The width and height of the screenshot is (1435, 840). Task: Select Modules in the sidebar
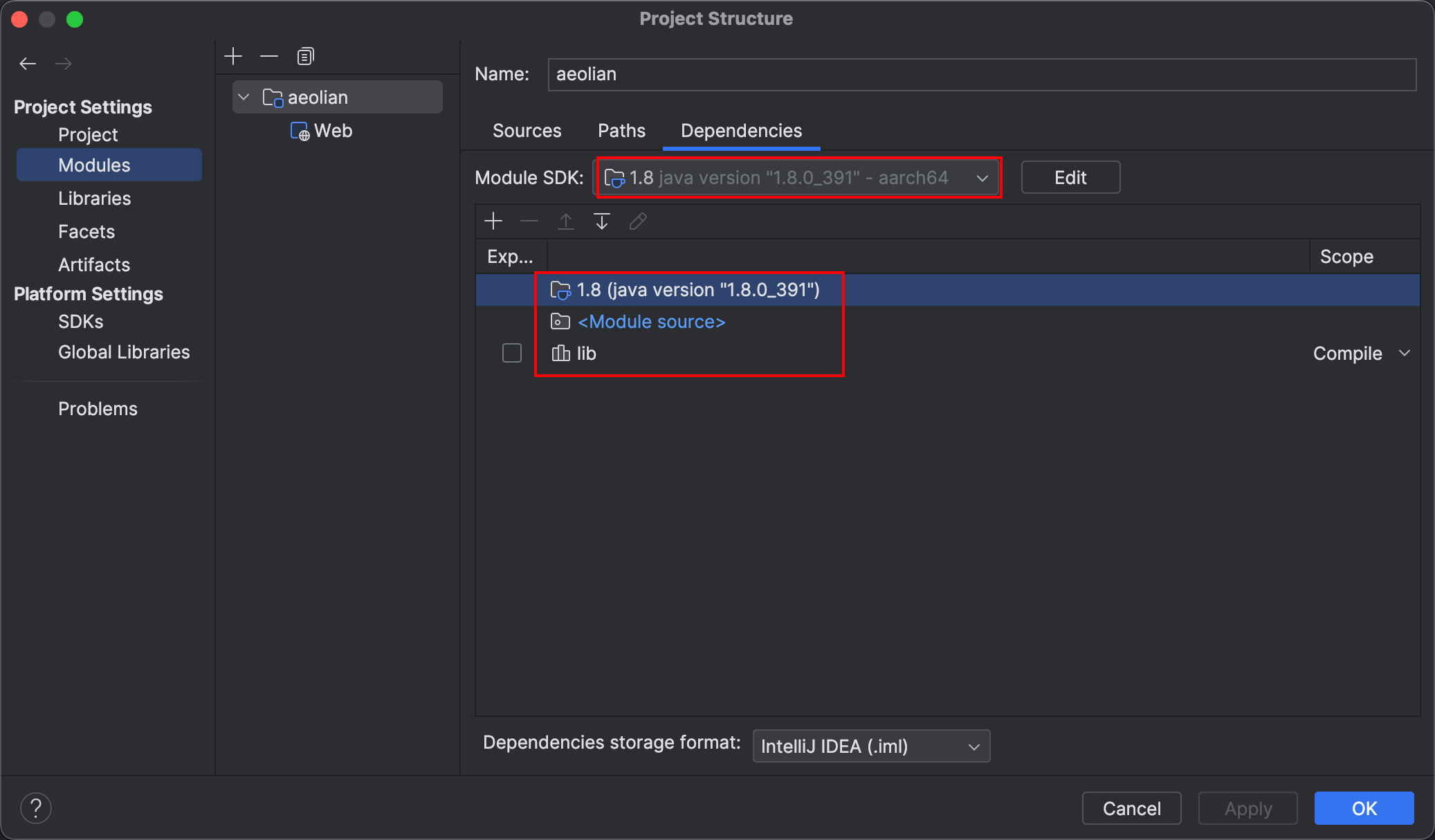coord(109,165)
